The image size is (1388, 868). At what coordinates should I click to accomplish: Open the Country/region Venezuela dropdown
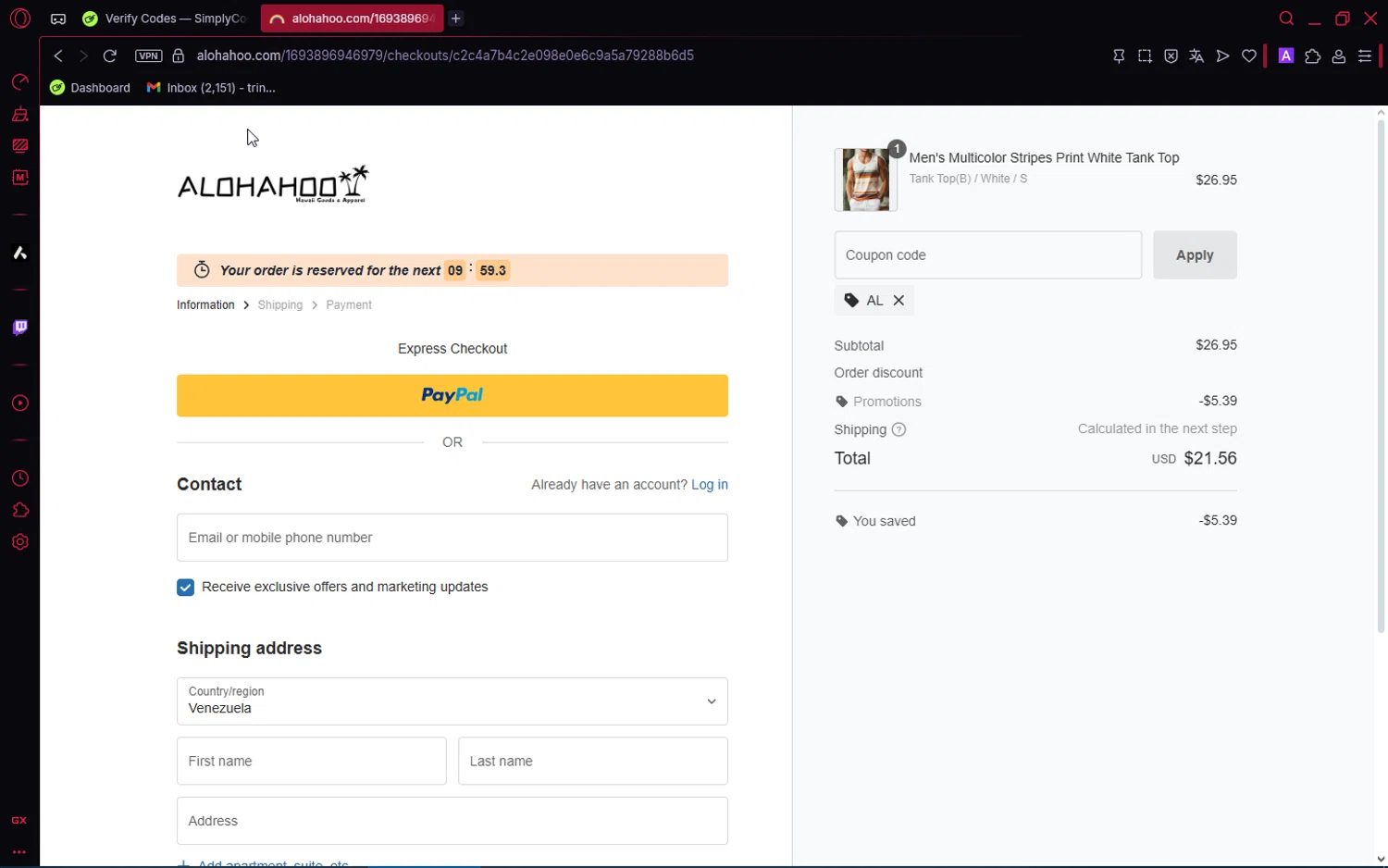click(452, 701)
